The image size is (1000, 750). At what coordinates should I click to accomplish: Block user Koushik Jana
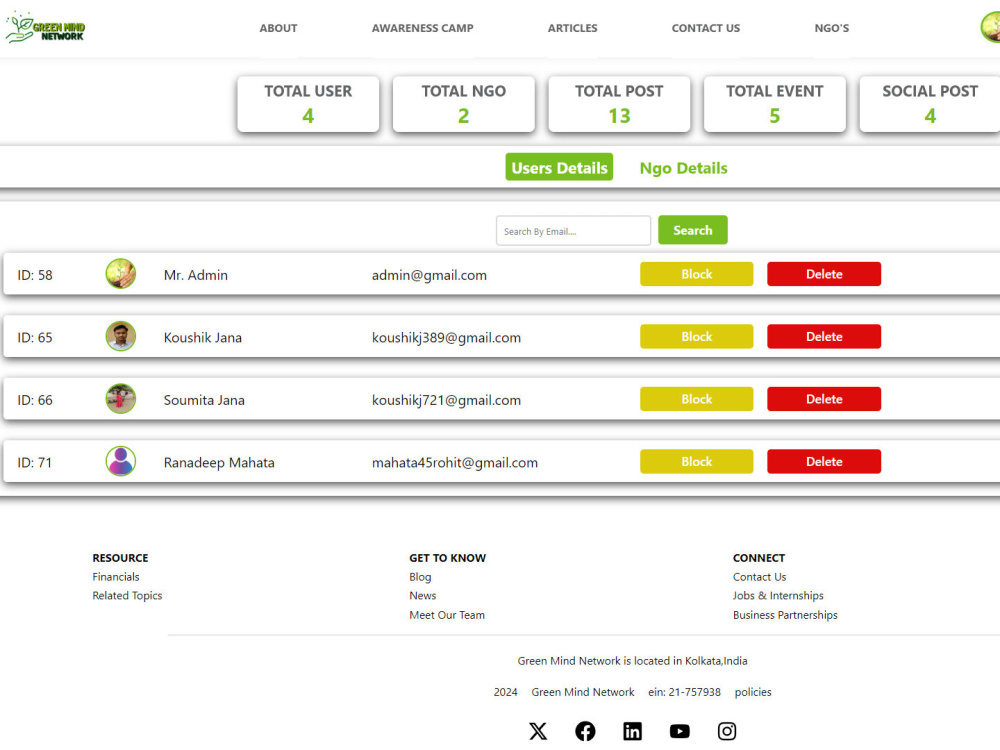(696, 337)
